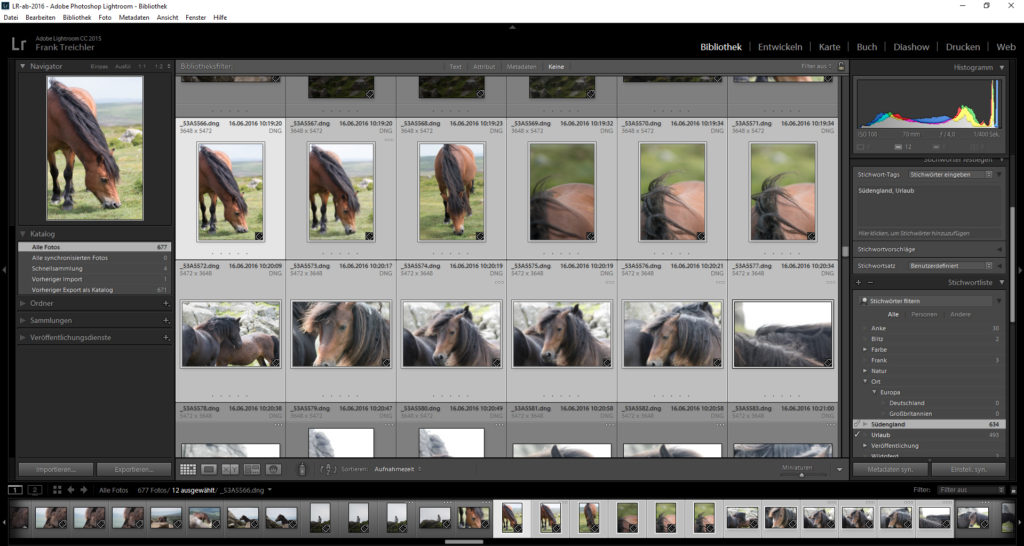
Task: Open the people face view icon
Action: click(273, 469)
